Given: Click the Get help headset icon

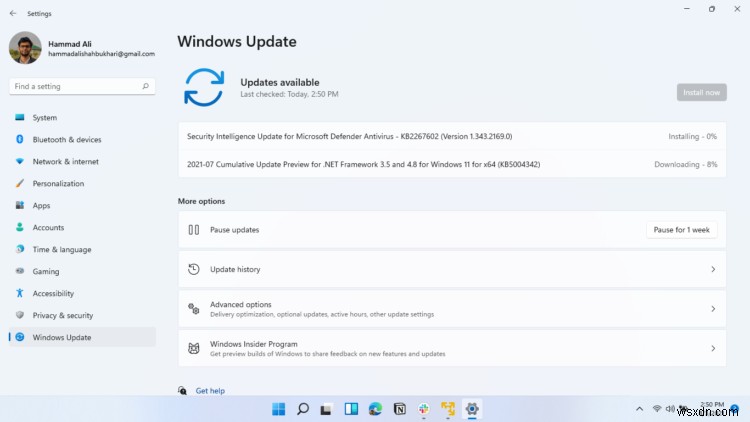Looking at the screenshot, I should point(182,390).
